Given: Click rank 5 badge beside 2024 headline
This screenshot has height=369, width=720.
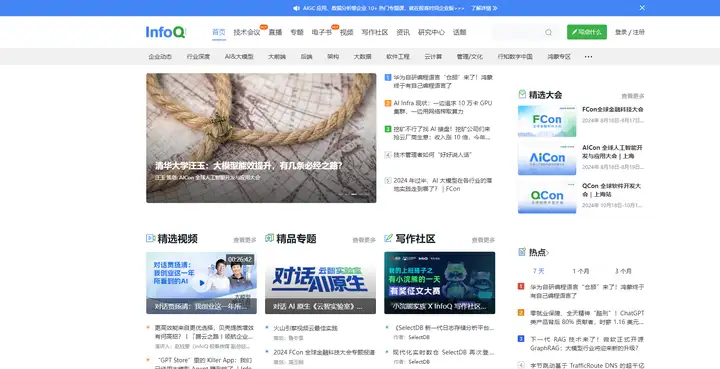Looking at the screenshot, I should click(388, 181).
